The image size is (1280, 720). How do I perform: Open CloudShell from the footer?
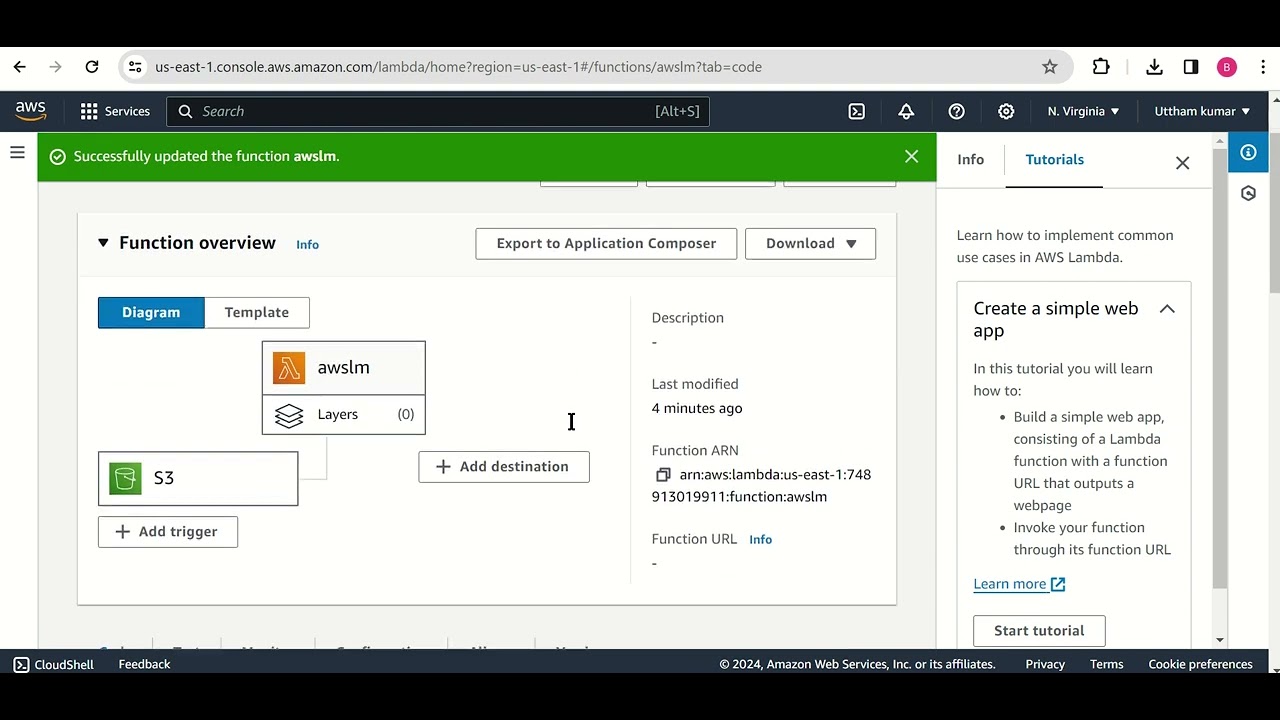point(54,664)
